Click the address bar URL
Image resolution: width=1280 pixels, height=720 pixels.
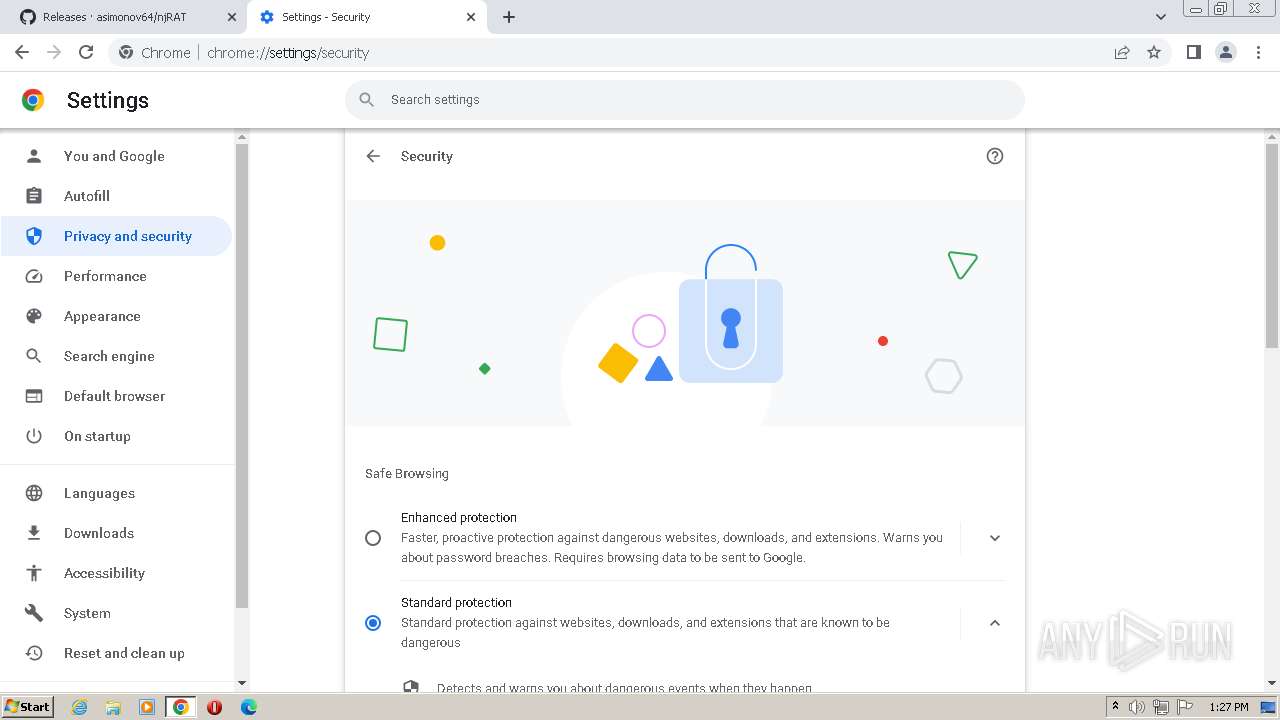point(288,52)
